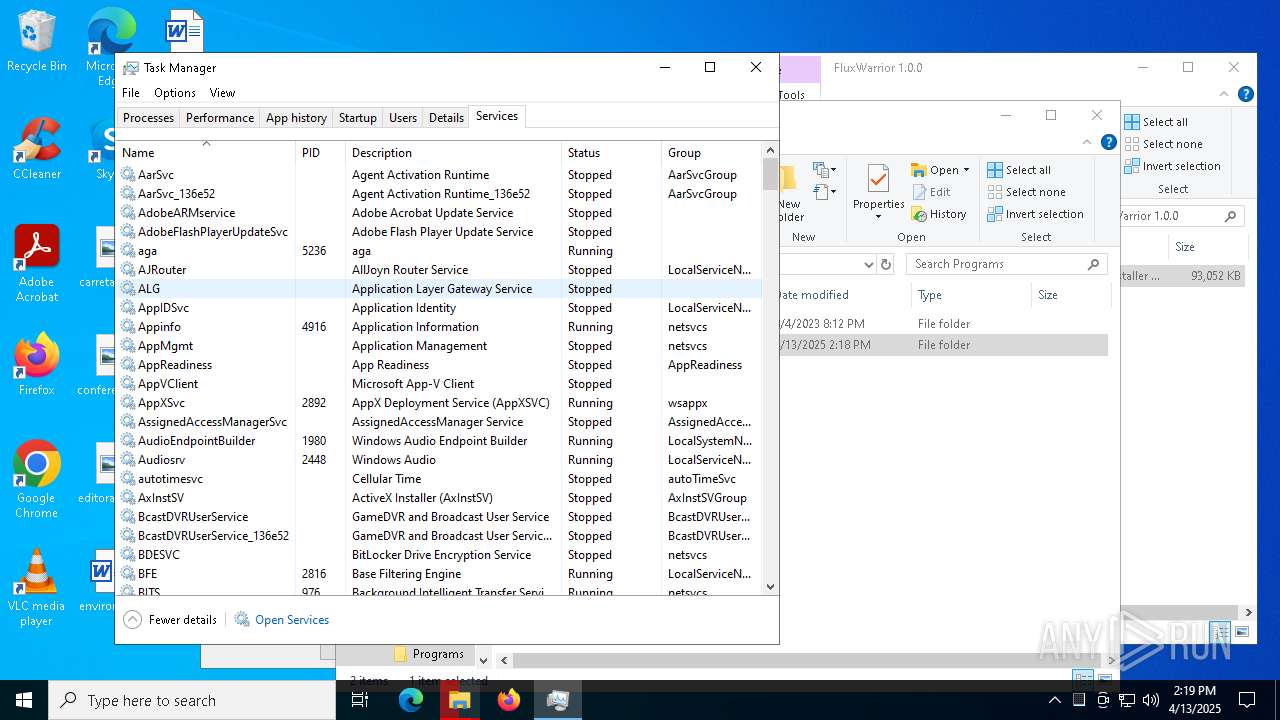Open the View menu in Task Manager
The width and height of the screenshot is (1280, 720).
point(222,93)
